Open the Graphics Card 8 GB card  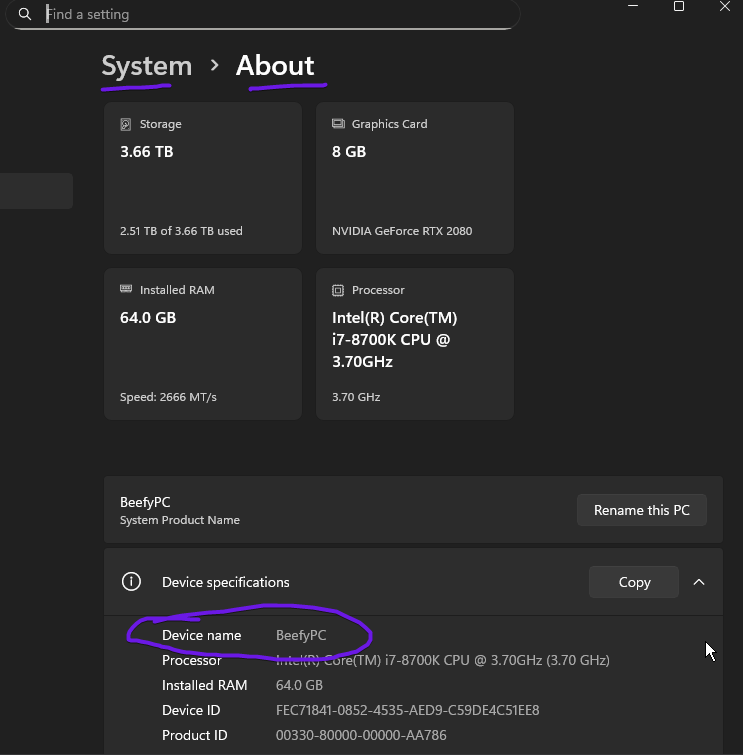click(414, 178)
